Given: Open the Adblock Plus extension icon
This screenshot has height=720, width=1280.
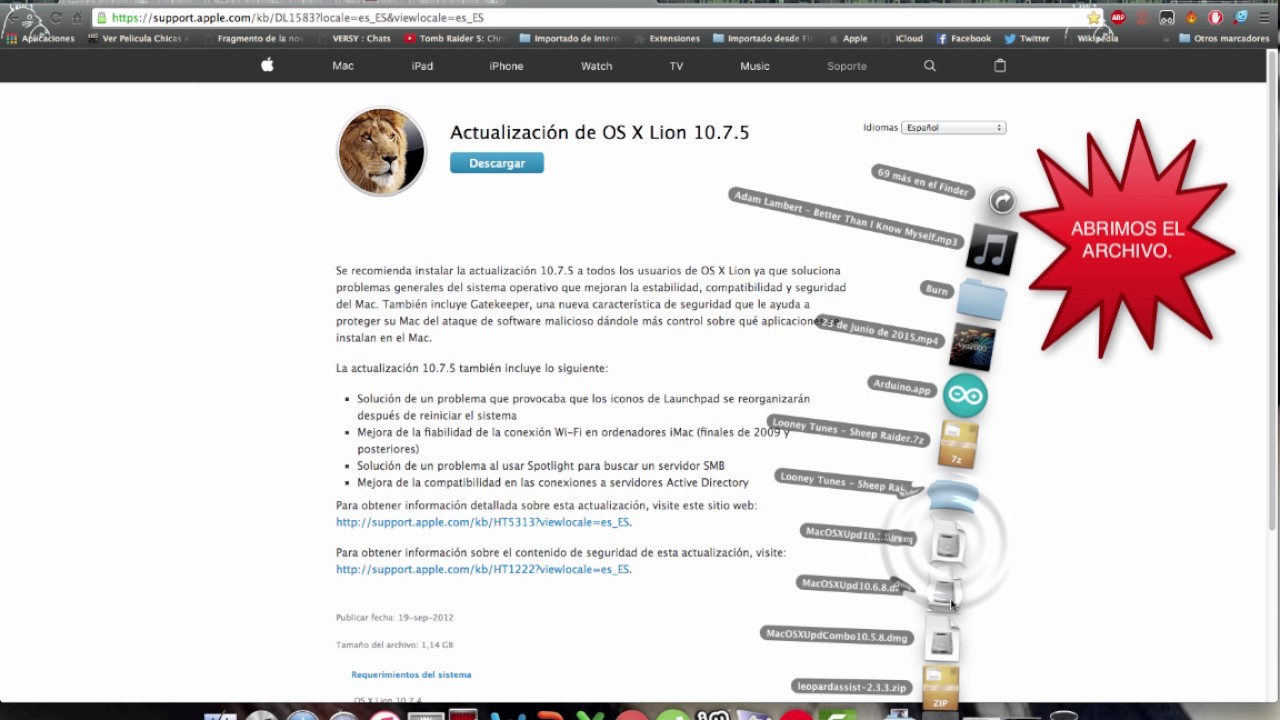Looking at the screenshot, I should click(x=1118, y=17).
